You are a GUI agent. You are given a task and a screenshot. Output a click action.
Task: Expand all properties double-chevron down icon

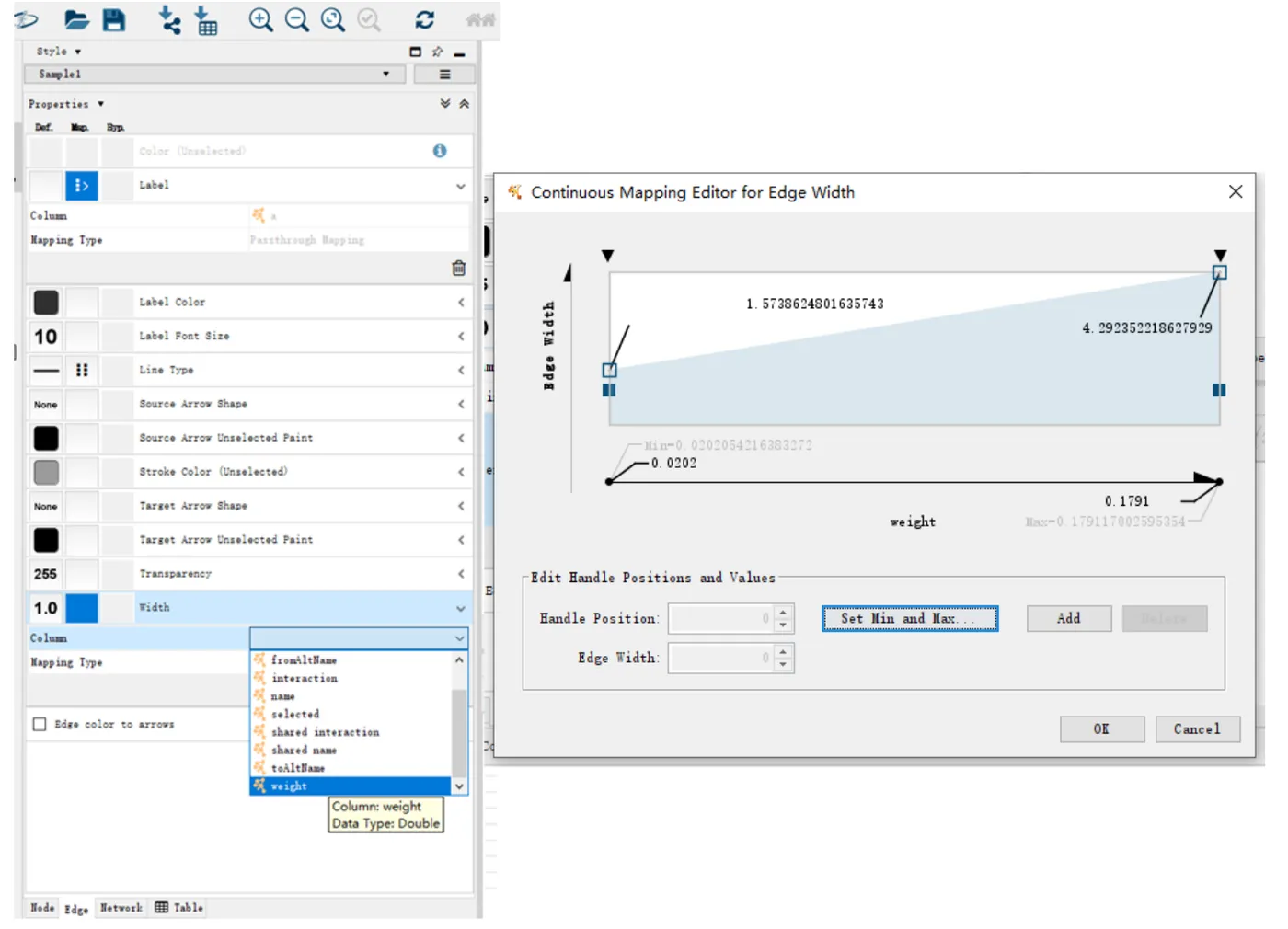(x=445, y=104)
